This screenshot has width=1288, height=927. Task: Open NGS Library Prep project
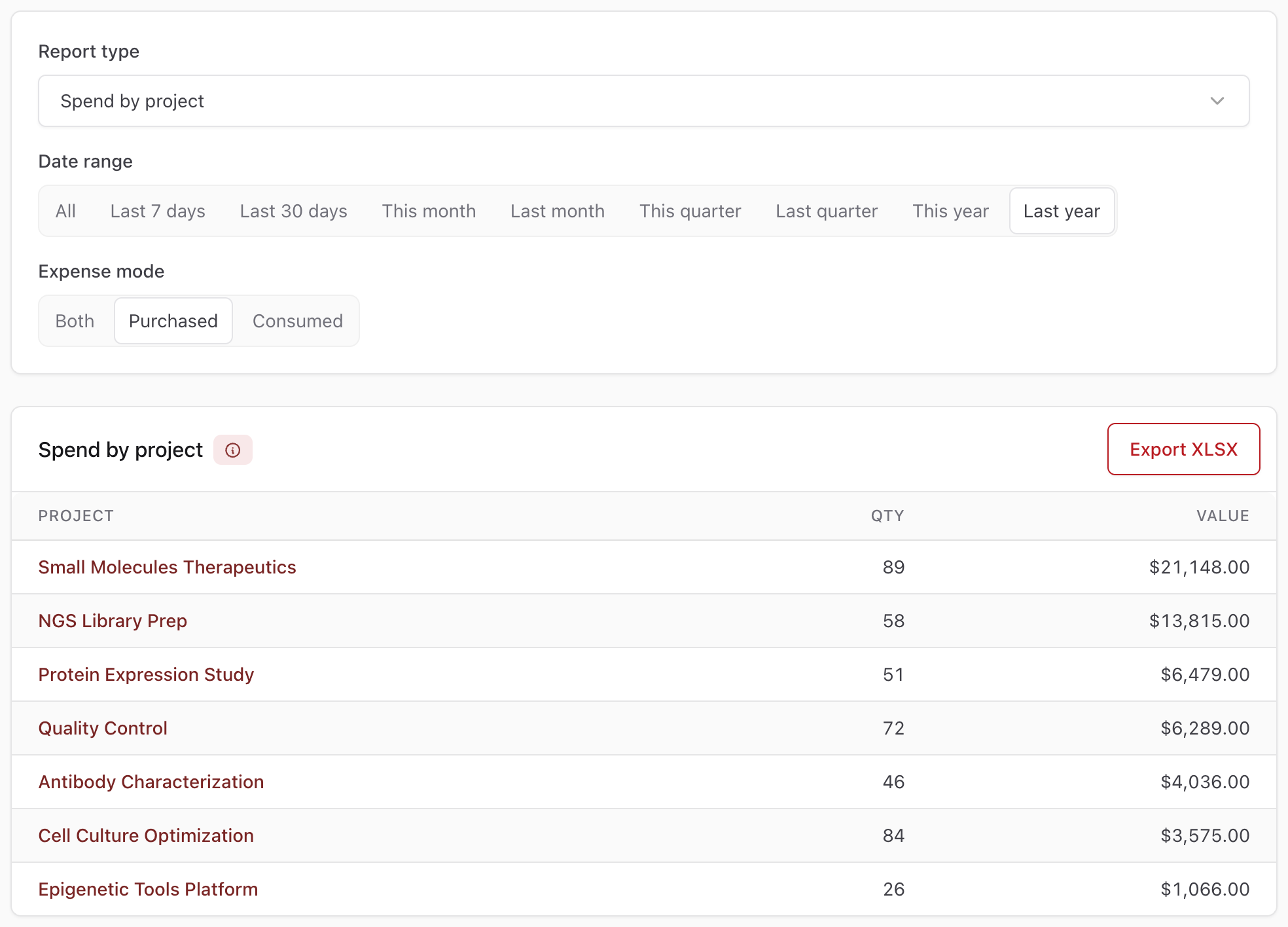coord(113,621)
